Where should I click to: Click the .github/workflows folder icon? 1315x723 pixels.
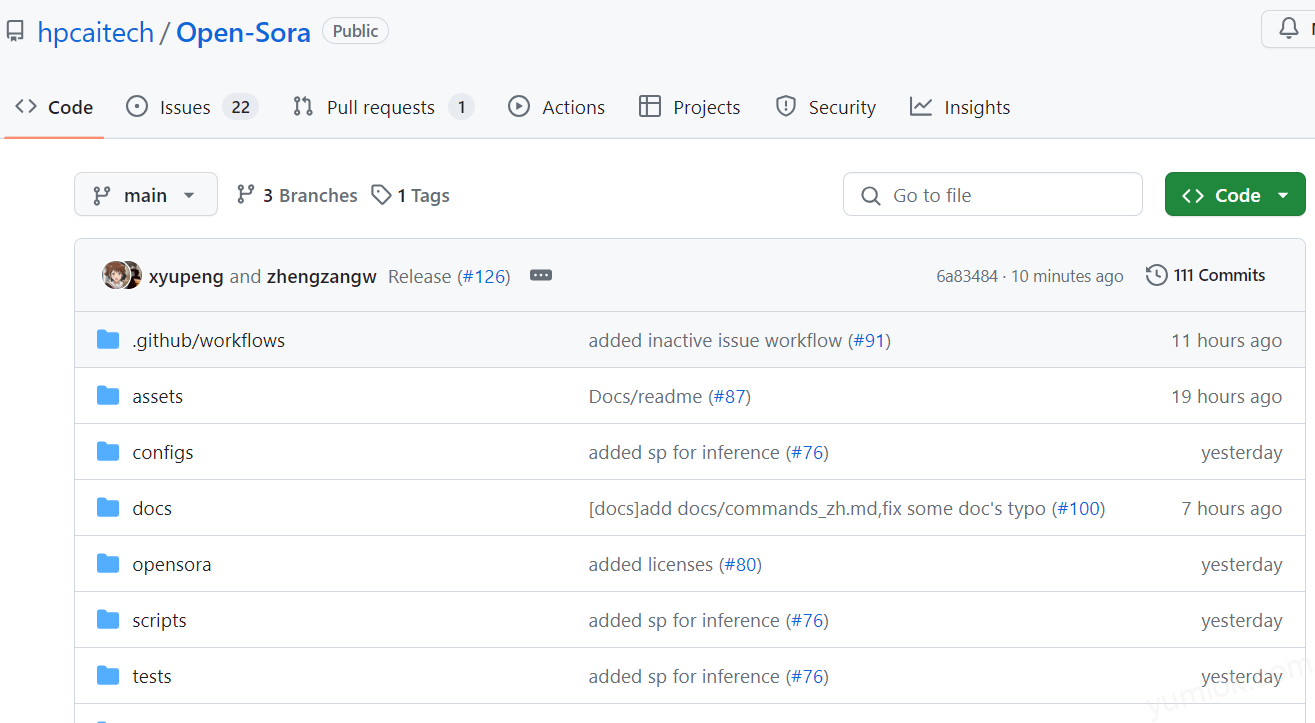pyautogui.click(x=108, y=340)
